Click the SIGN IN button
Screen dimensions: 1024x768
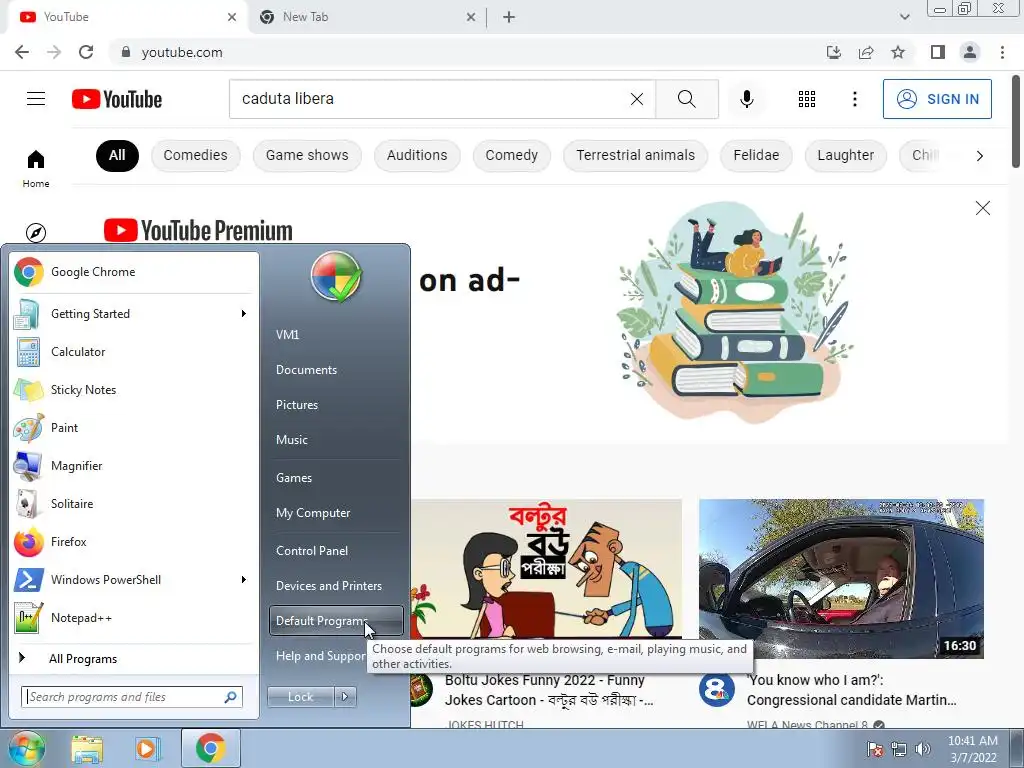tap(937, 99)
